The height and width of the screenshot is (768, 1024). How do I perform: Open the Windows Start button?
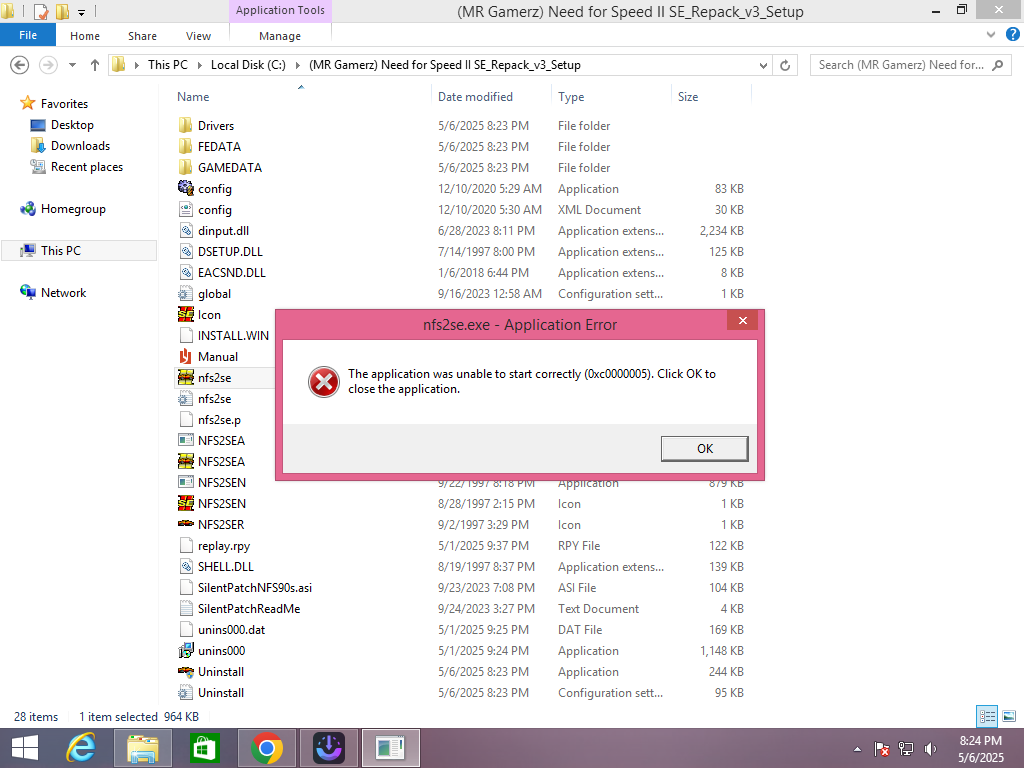click(x=25, y=748)
